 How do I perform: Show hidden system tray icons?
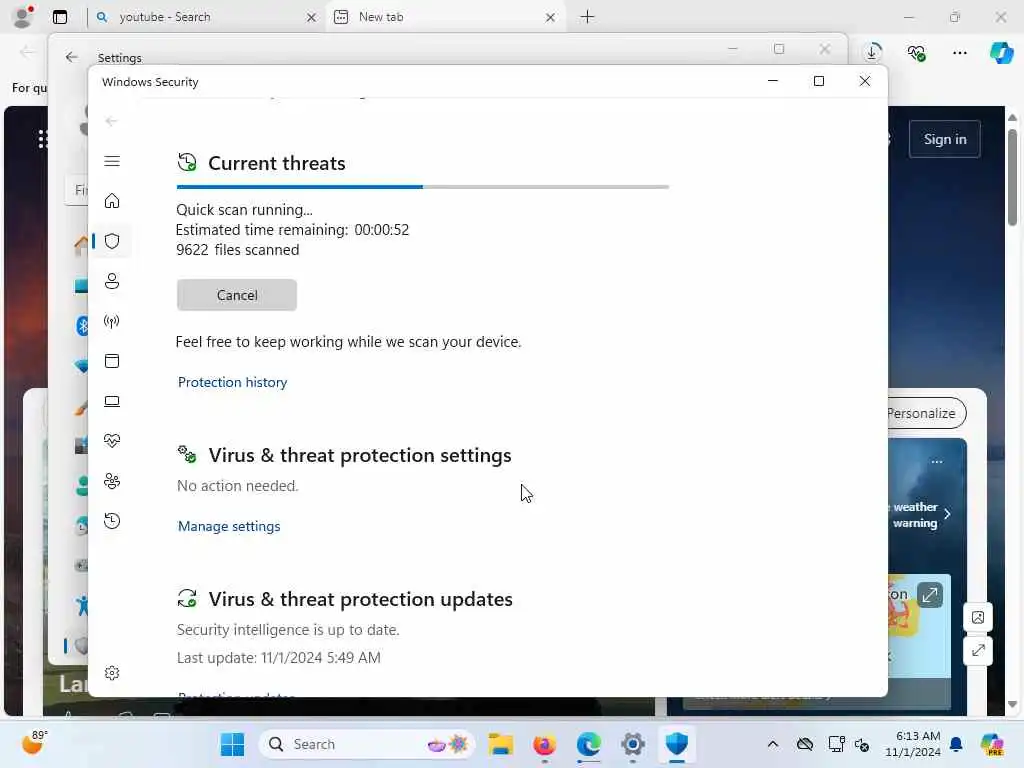[x=773, y=744]
